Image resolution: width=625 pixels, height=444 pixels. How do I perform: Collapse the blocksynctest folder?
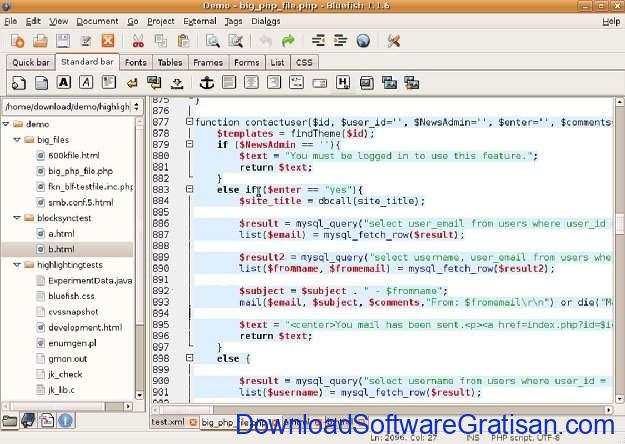point(17,218)
